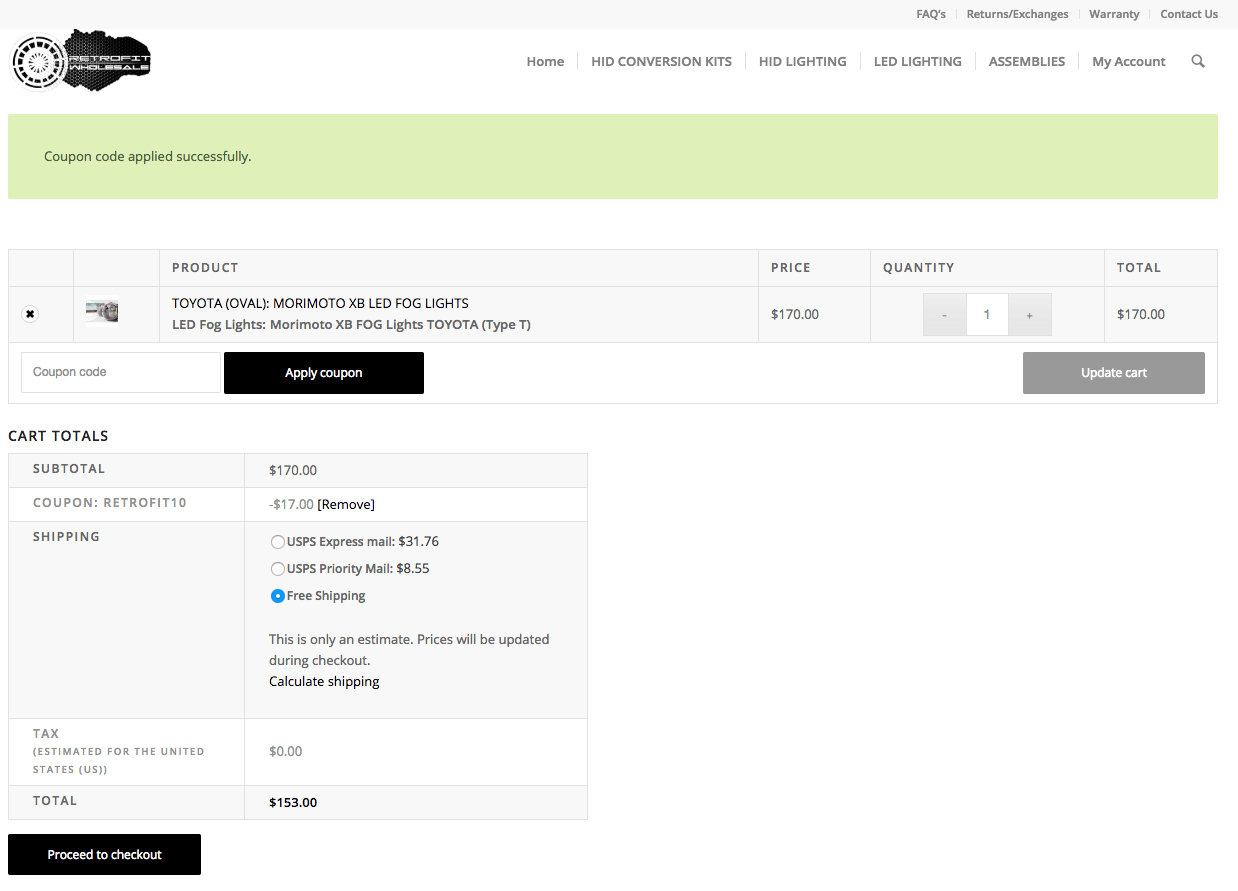Screen dimensions: 1238x891
Task: Increase quantity with the plus button
Action: pyautogui.click(x=1030, y=314)
